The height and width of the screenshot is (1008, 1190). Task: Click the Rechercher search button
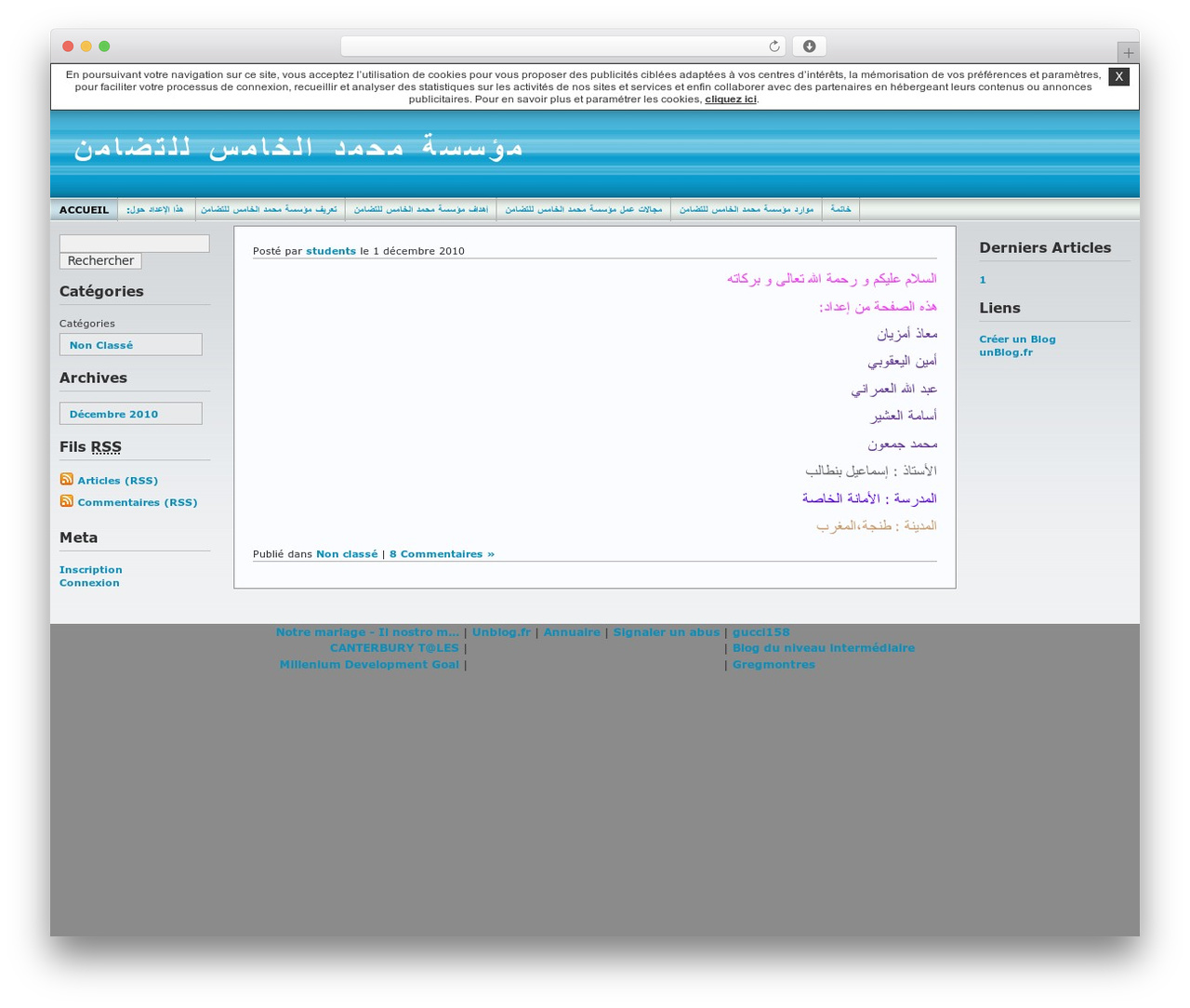click(100, 261)
